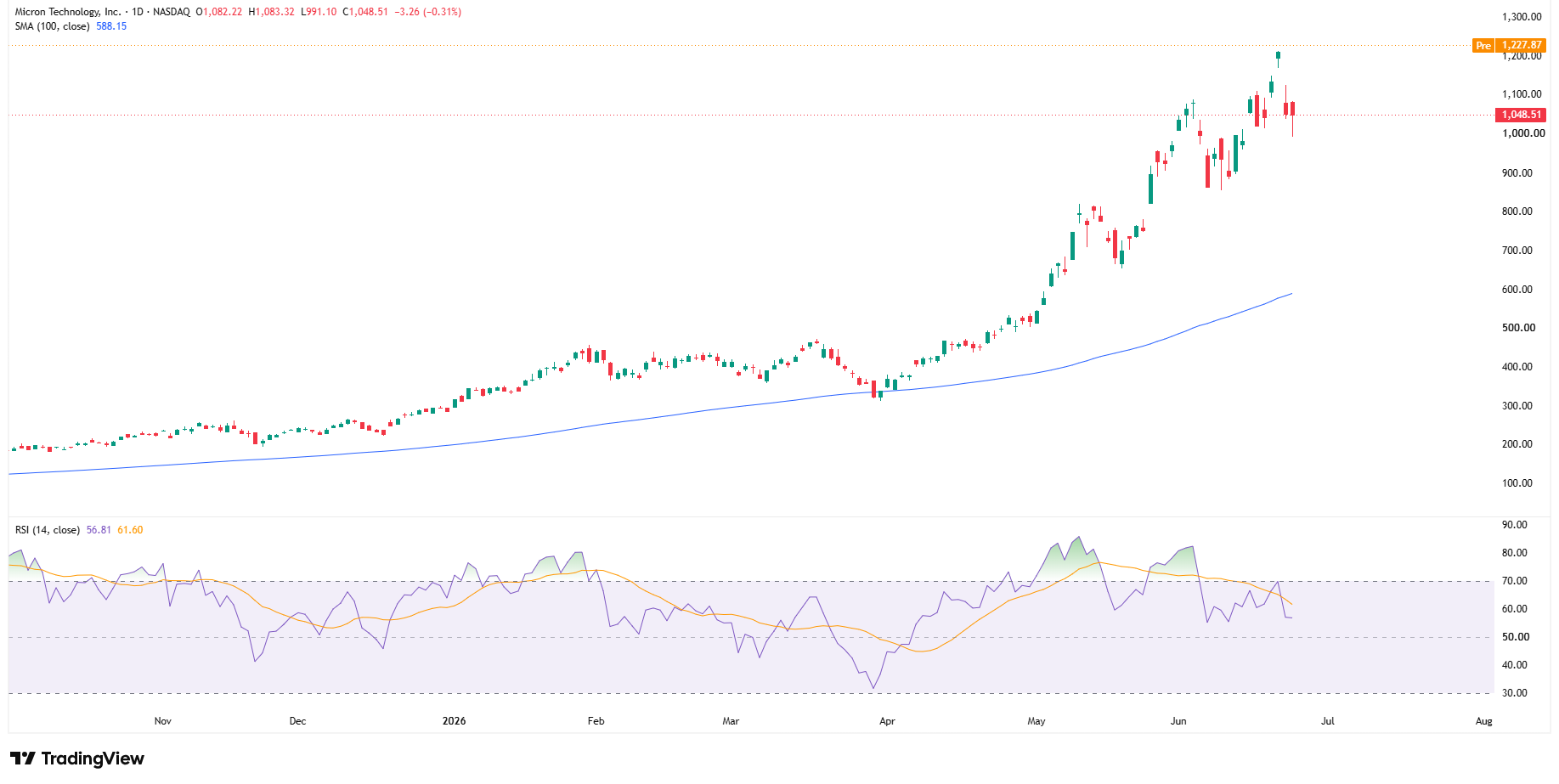The width and height of the screenshot is (1559, 784).
Task: Click the Mar label on the time axis
Action: pos(731,721)
